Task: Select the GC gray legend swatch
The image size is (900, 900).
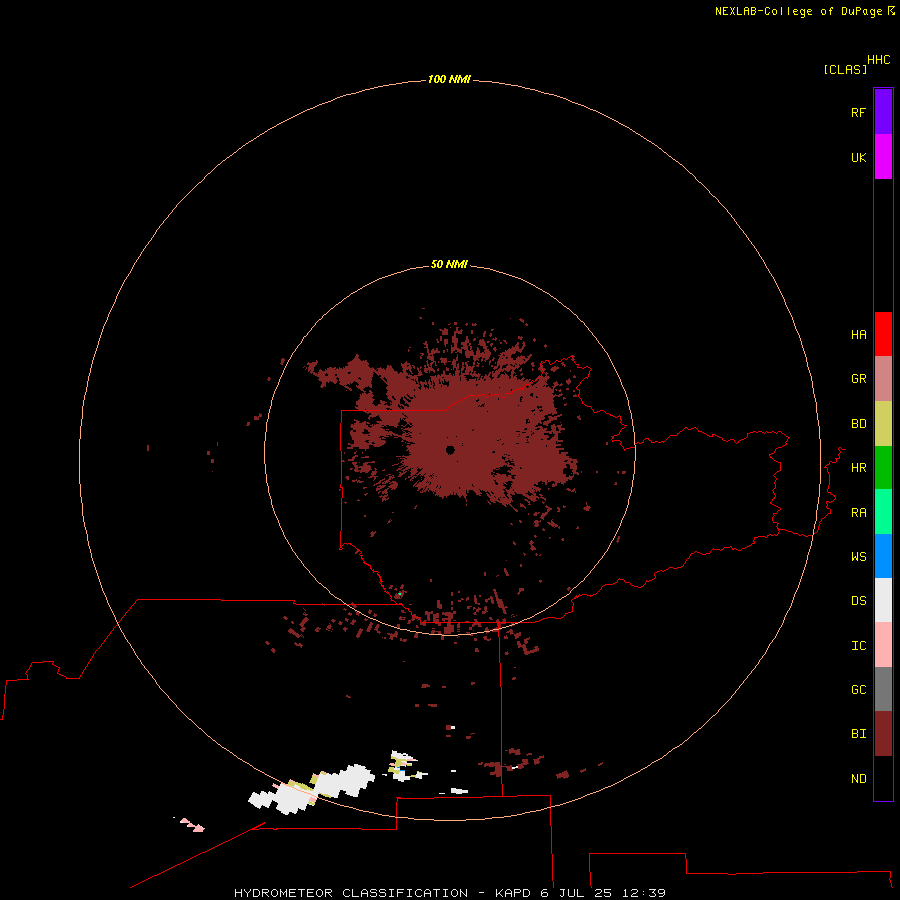Action: pyautogui.click(x=883, y=689)
